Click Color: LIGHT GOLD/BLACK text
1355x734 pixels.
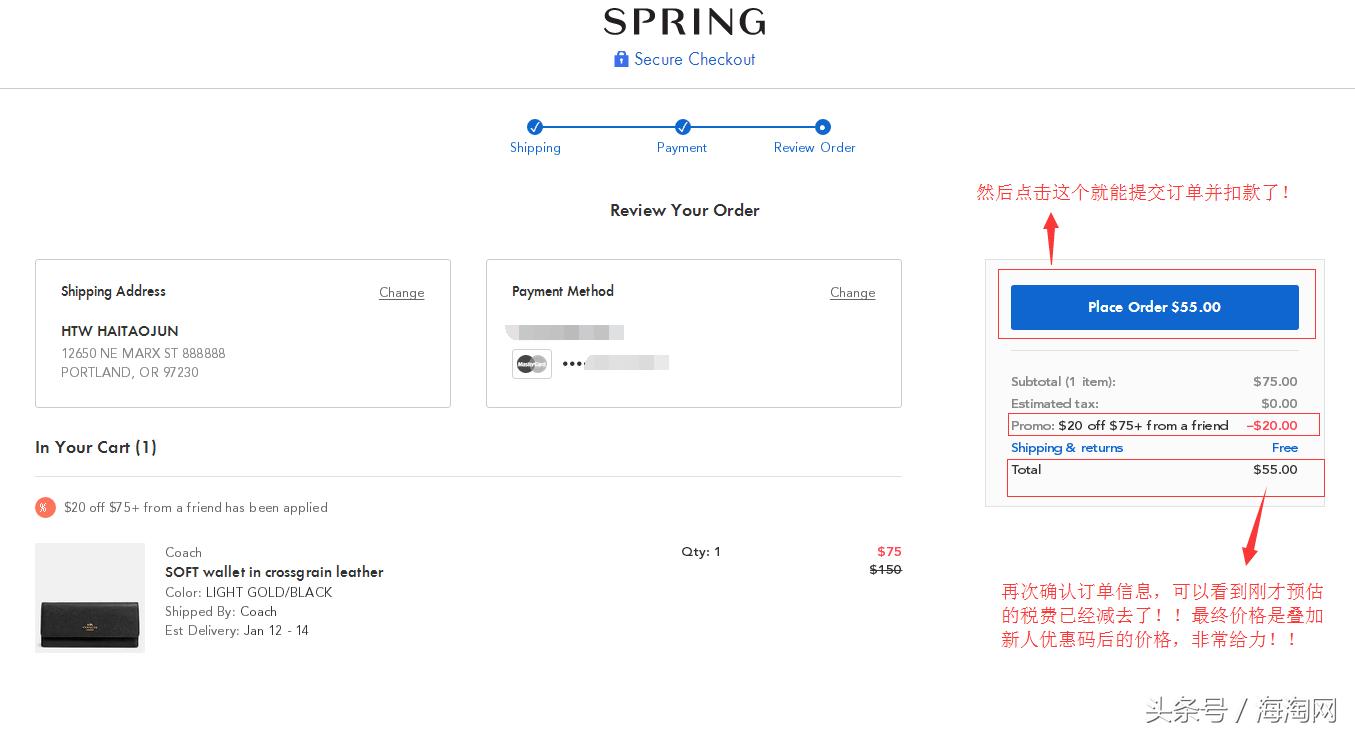(249, 592)
